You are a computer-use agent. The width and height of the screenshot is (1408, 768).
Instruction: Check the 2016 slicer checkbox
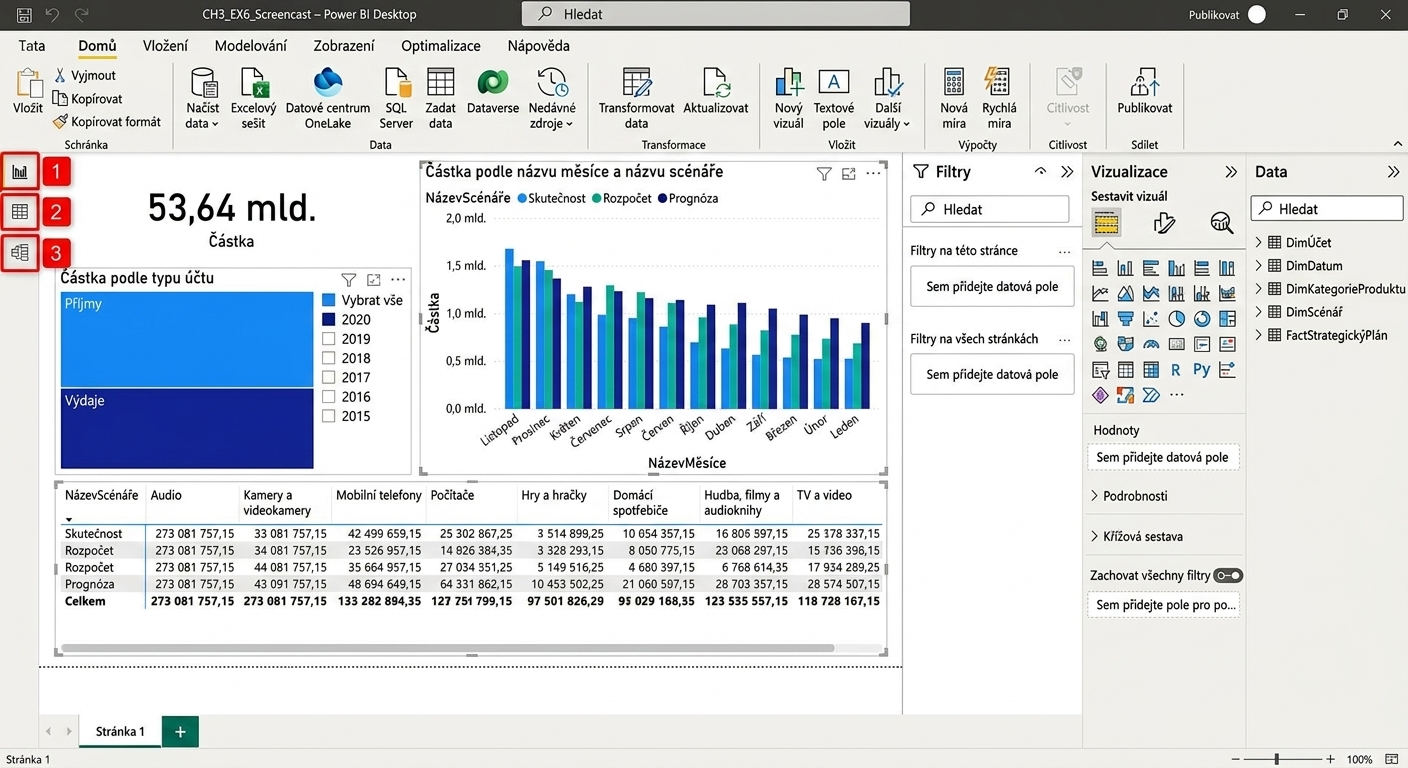point(329,397)
